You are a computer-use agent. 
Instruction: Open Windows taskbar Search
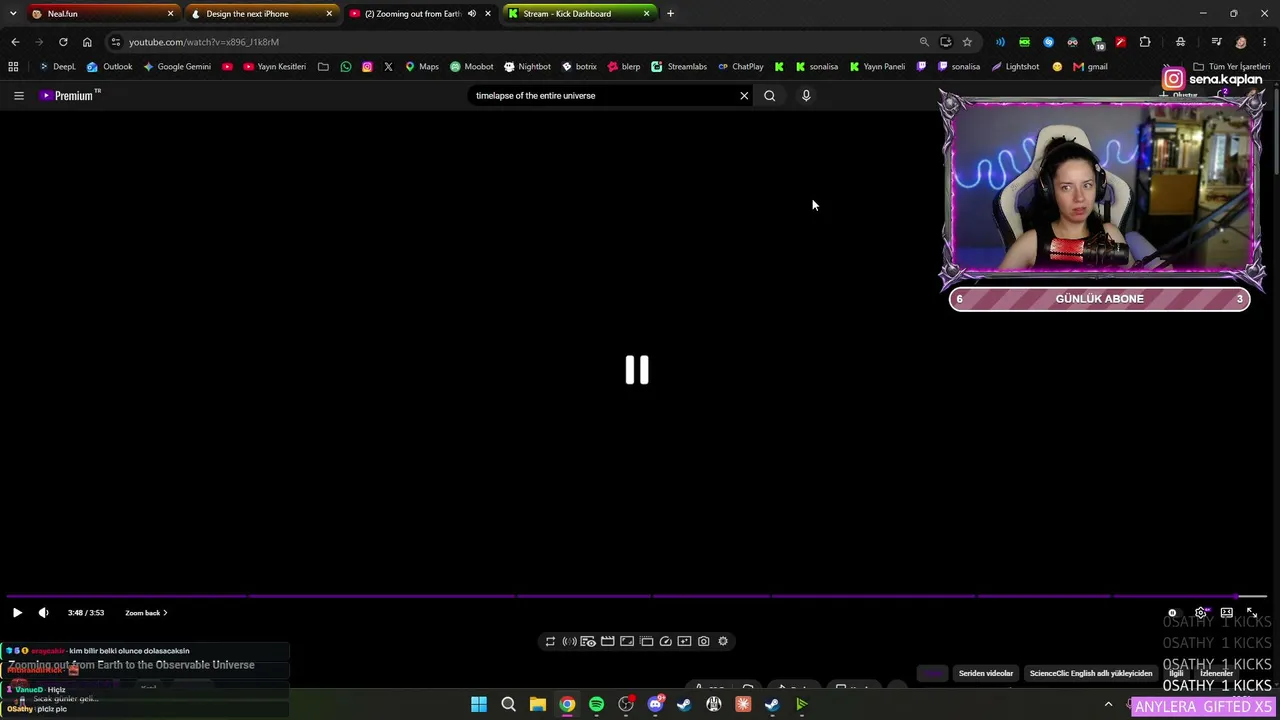[508, 705]
